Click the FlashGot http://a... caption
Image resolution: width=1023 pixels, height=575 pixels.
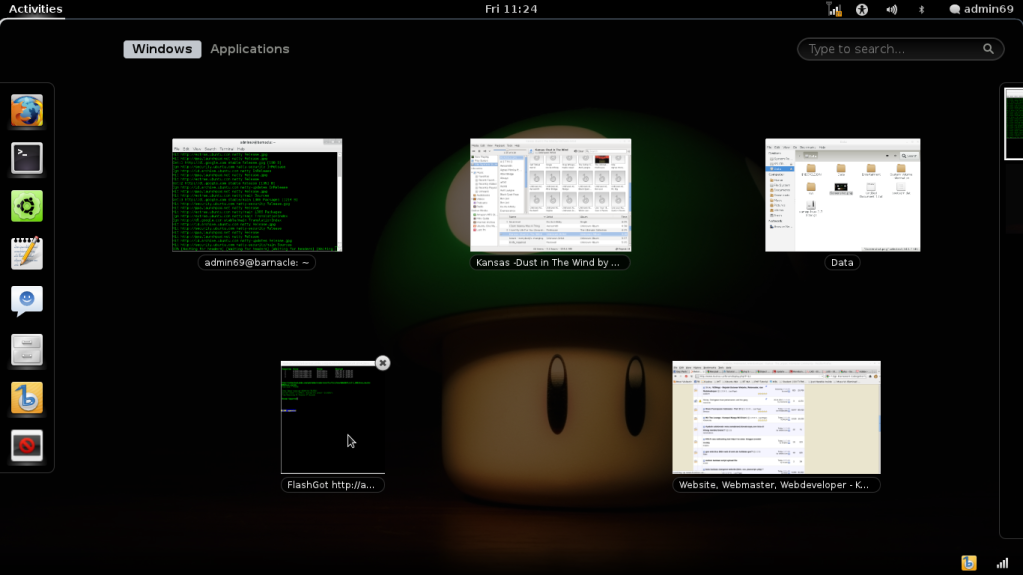coord(331,485)
